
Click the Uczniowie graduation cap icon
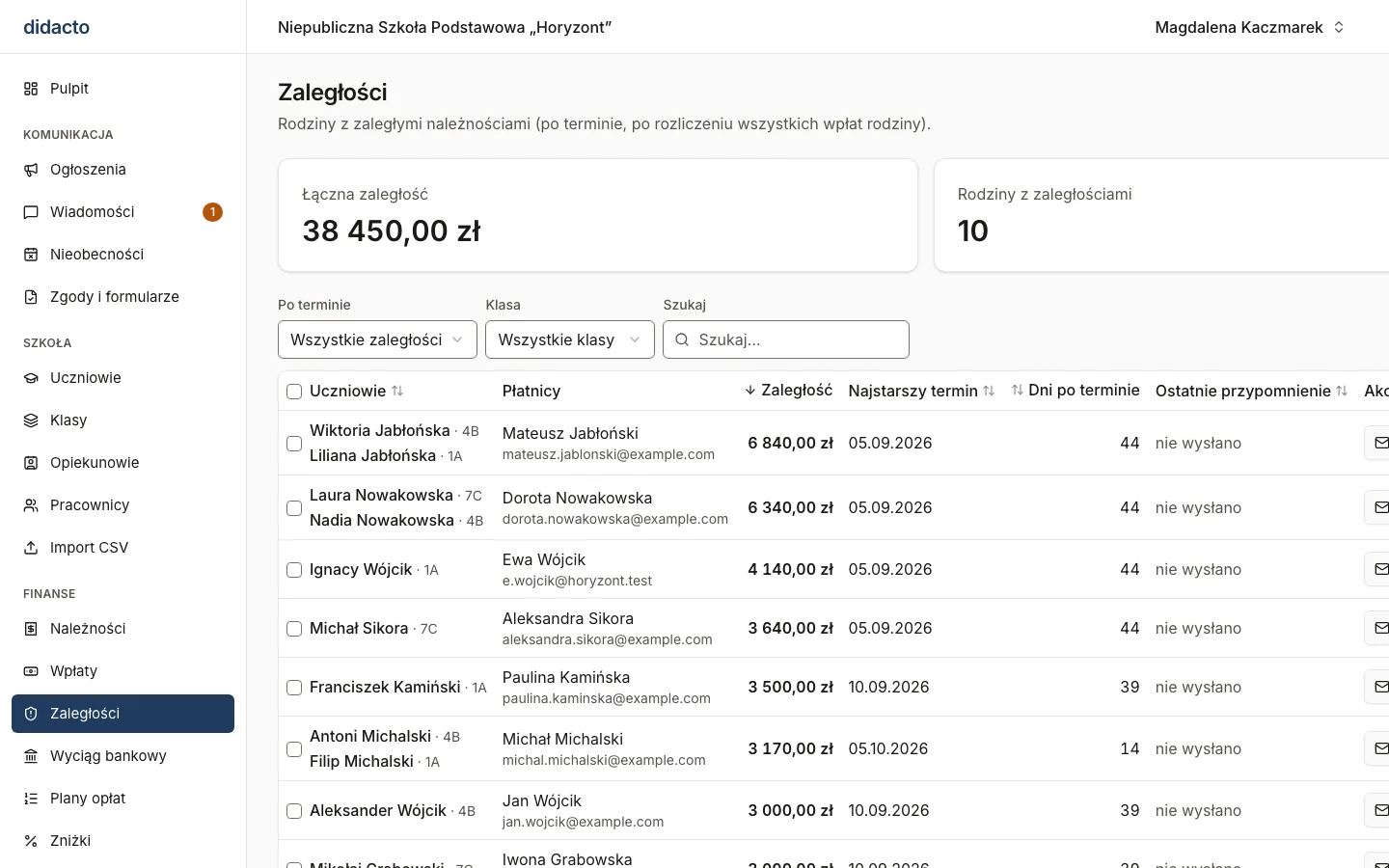pos(31,378)
